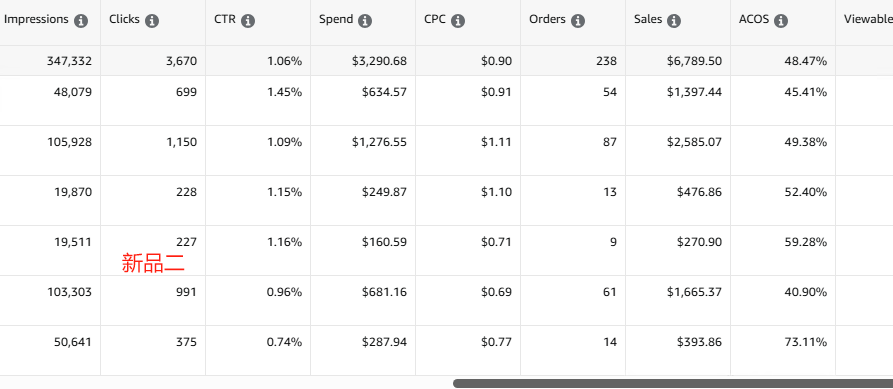The height and width of the screenshot is (389, 893).
Task: Select clicks cell 1,150
Action: click(x=182, y=142)
